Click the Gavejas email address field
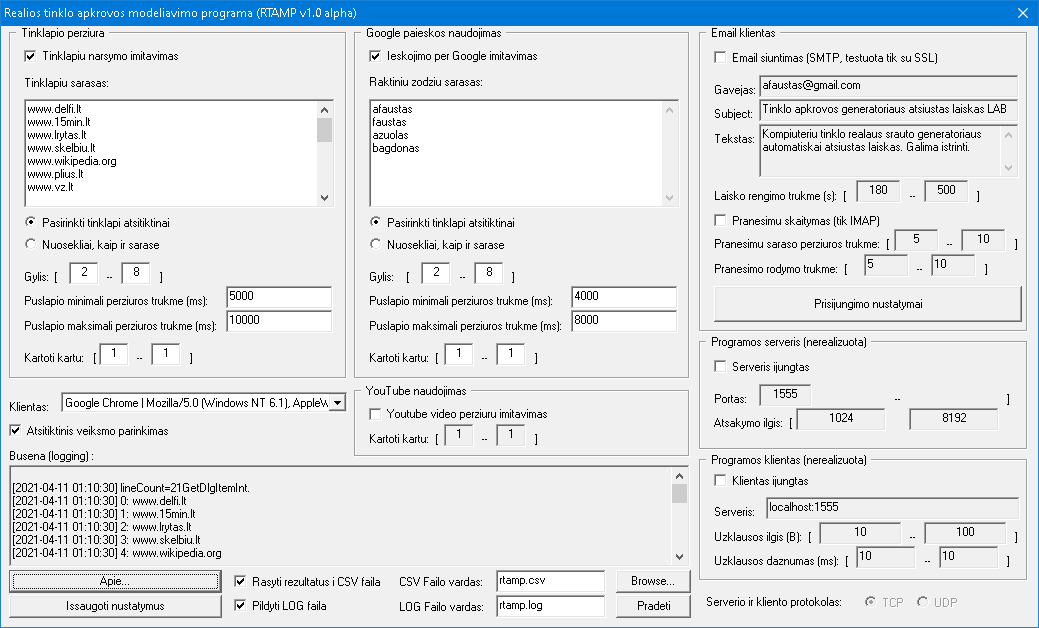 pyautogui.click(x=888, y=86)
